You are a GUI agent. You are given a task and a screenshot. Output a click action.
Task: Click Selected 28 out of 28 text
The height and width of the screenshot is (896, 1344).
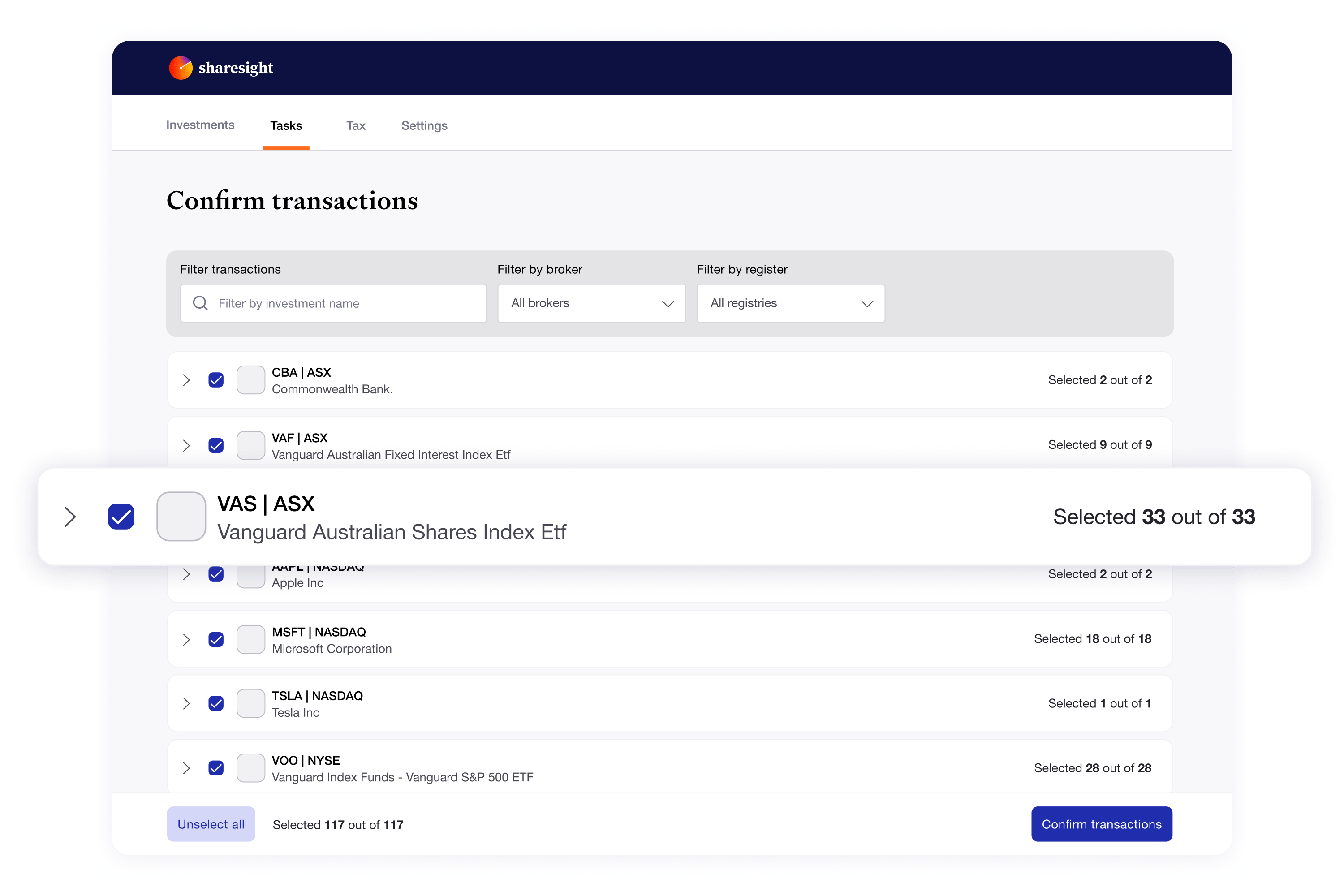pos(1093,768)
